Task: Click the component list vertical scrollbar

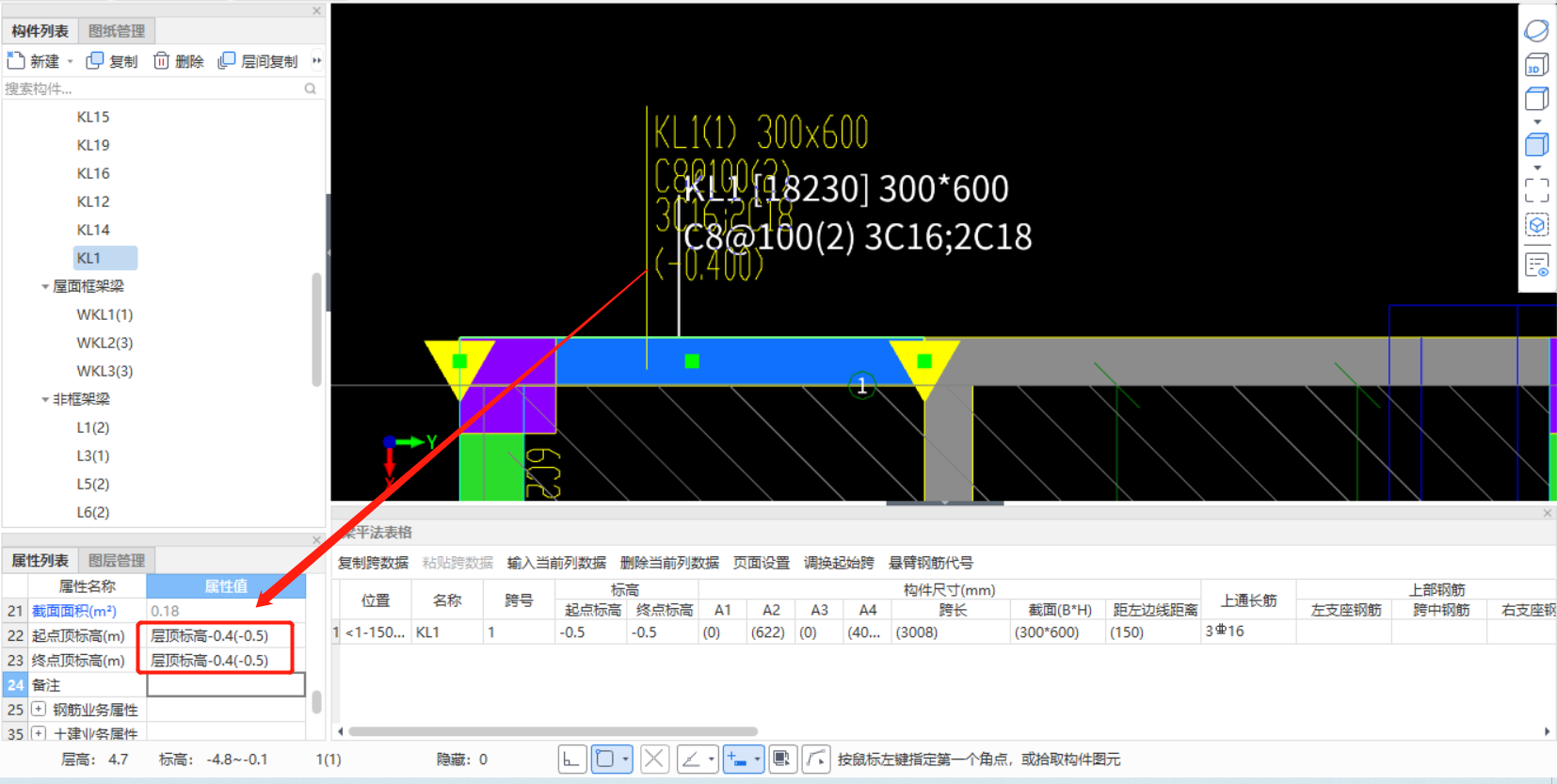Action: [x=316, y=329]
